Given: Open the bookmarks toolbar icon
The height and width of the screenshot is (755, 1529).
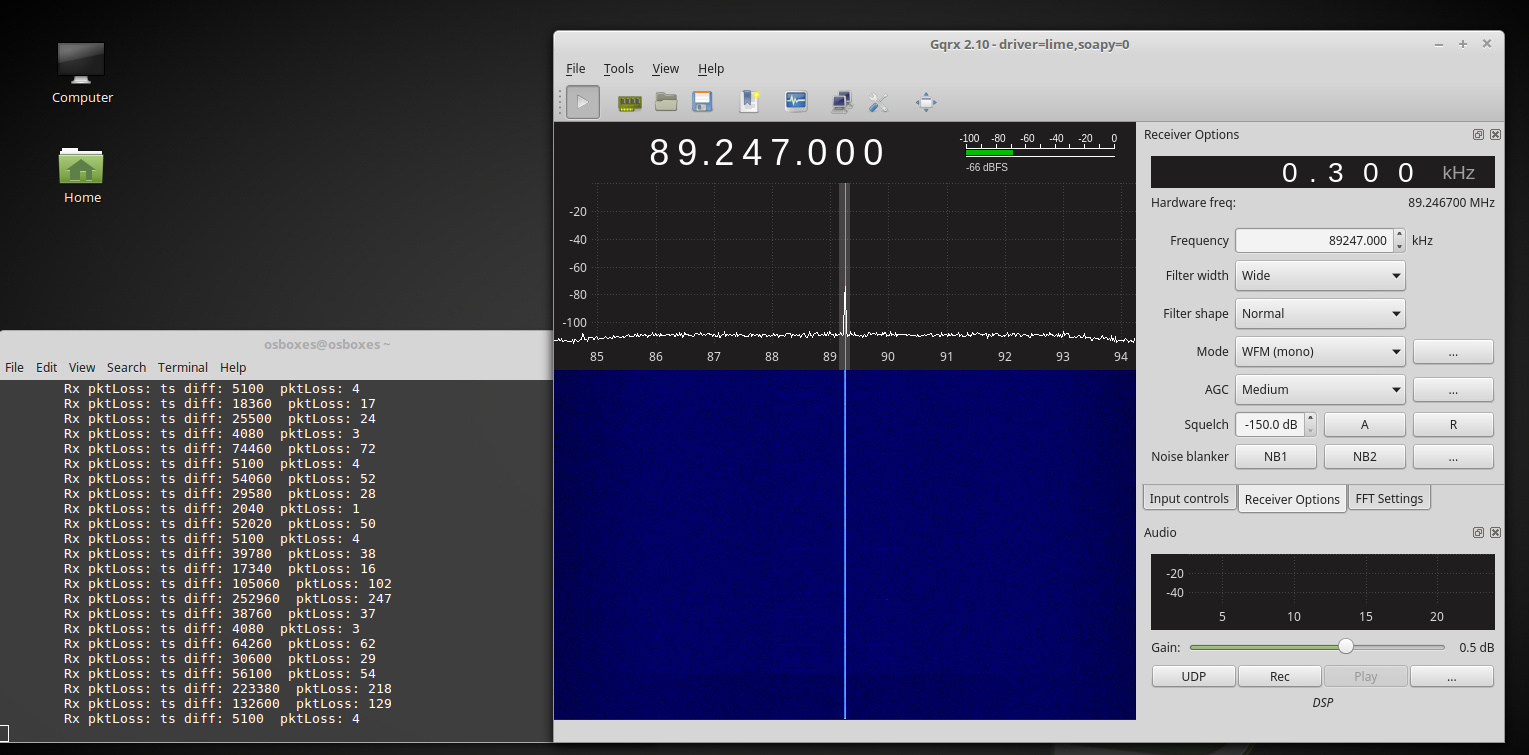Looking at the screenshot, I should point(749,102).
